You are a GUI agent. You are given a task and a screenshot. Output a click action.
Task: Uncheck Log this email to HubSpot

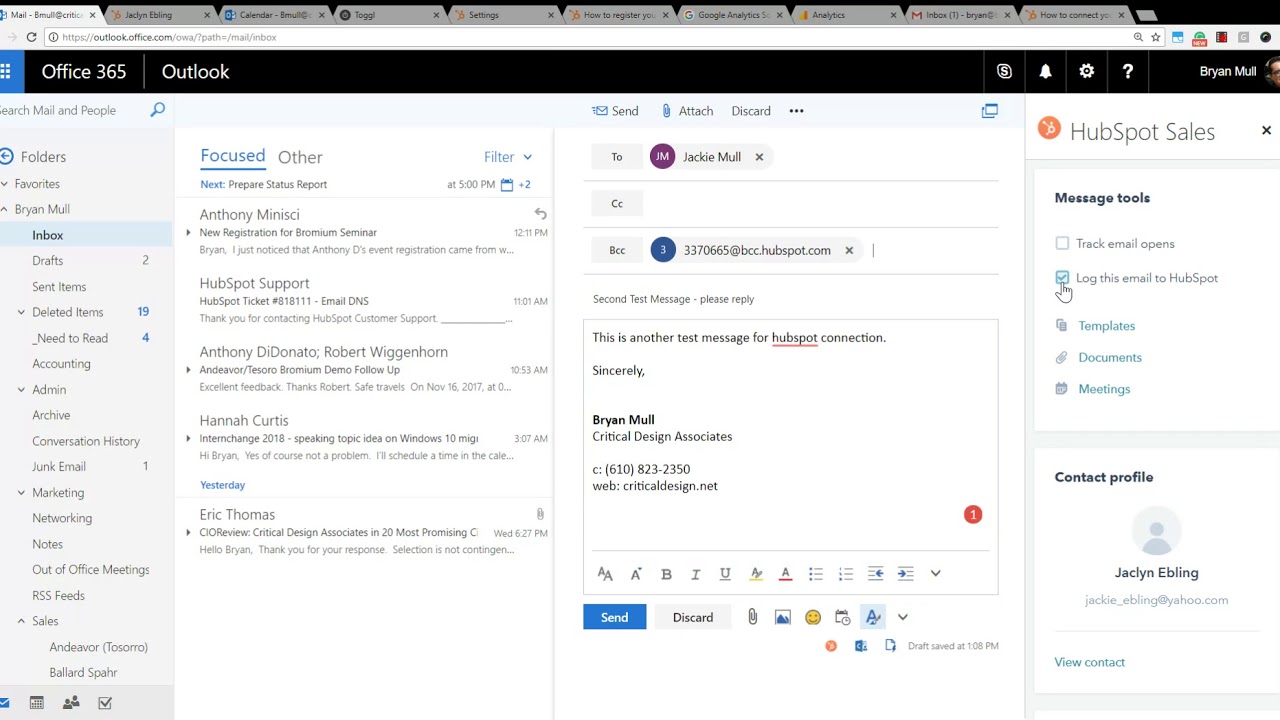tap(1062, 278)
